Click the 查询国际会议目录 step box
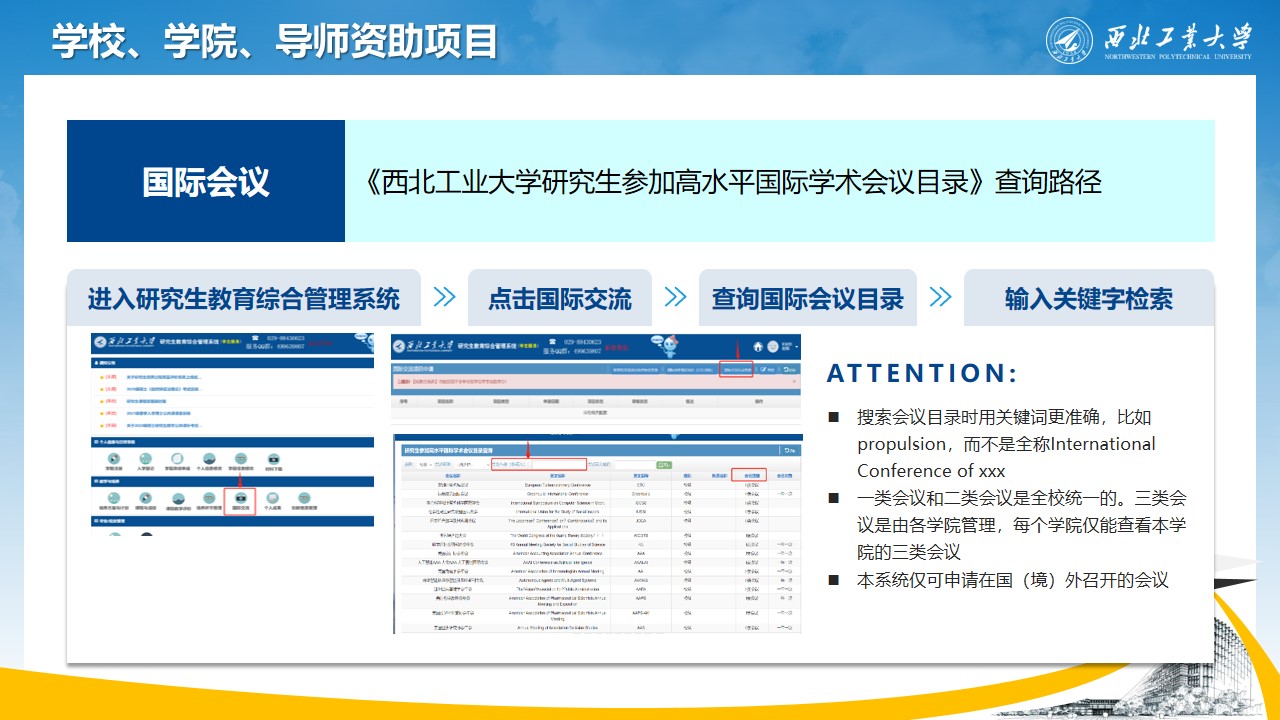This screenshot has height=720, width=1280. [x=807, y=297]
